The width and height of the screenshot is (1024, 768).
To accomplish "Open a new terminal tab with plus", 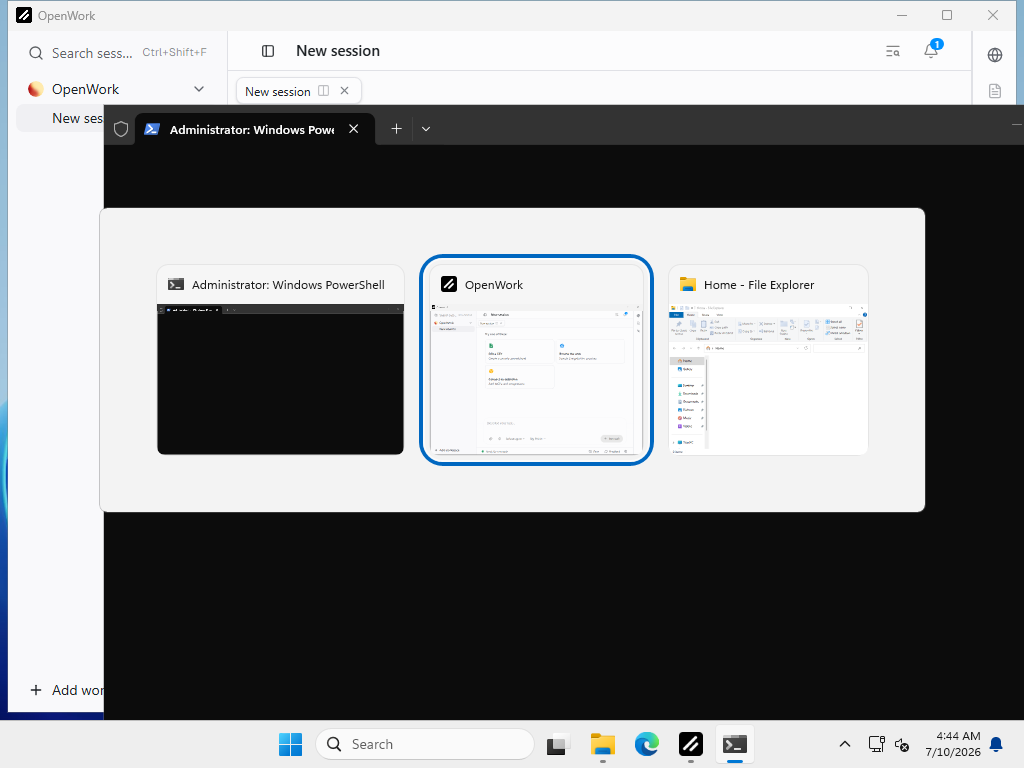I will point(396,129).
